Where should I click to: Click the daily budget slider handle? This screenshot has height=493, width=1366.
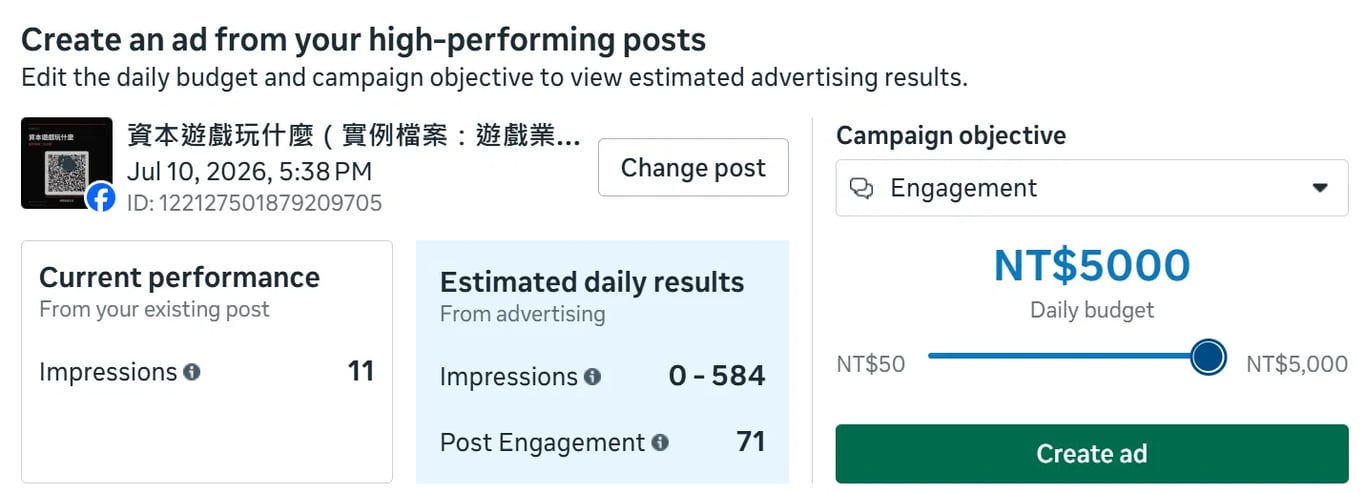click(1209, 356)
